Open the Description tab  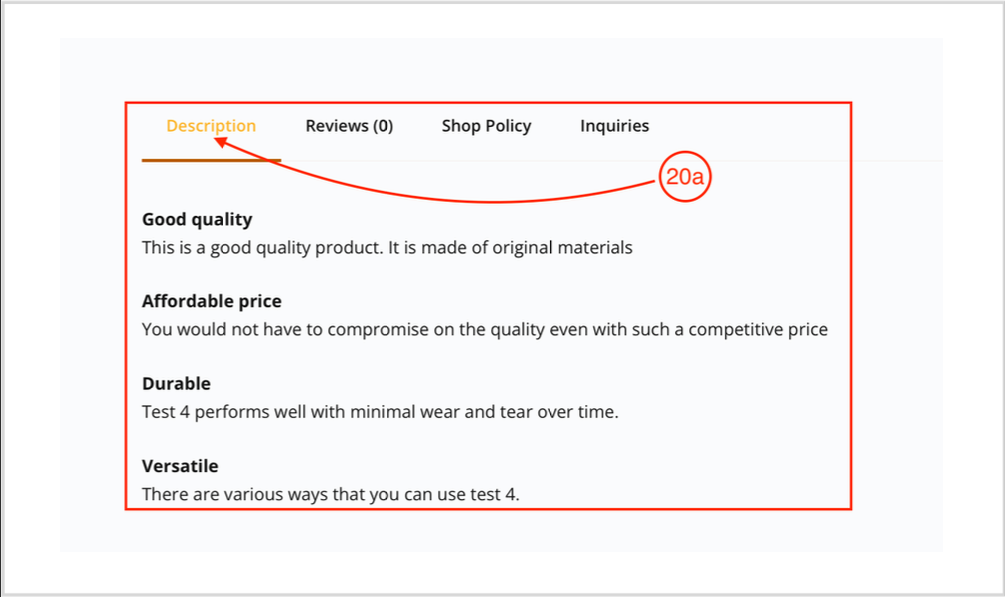211,126
